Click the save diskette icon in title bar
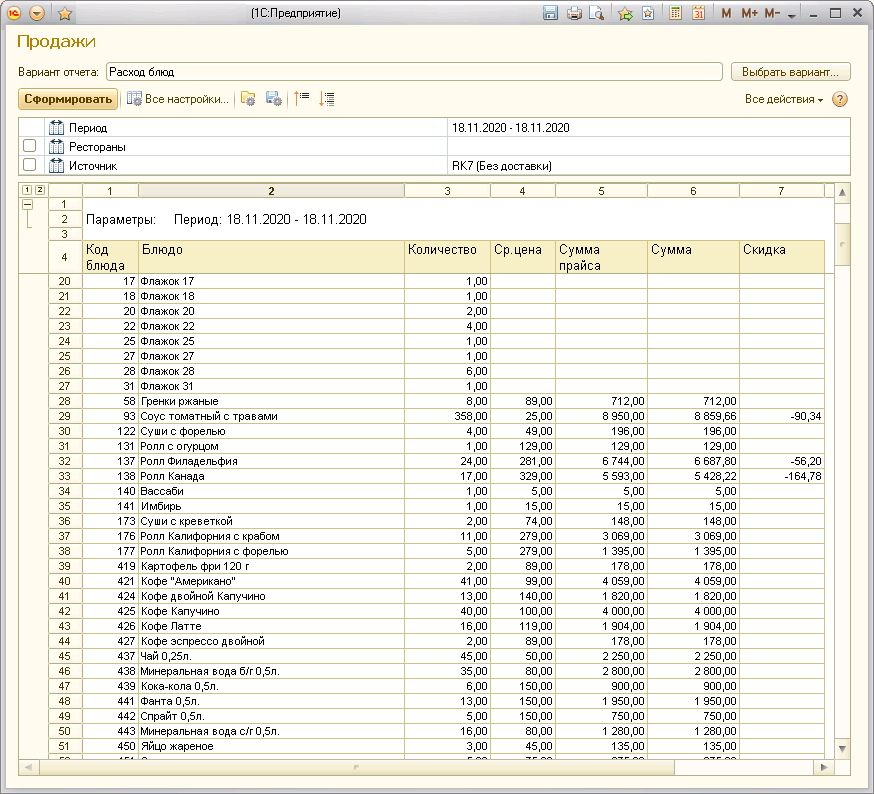 coord(550,13)
